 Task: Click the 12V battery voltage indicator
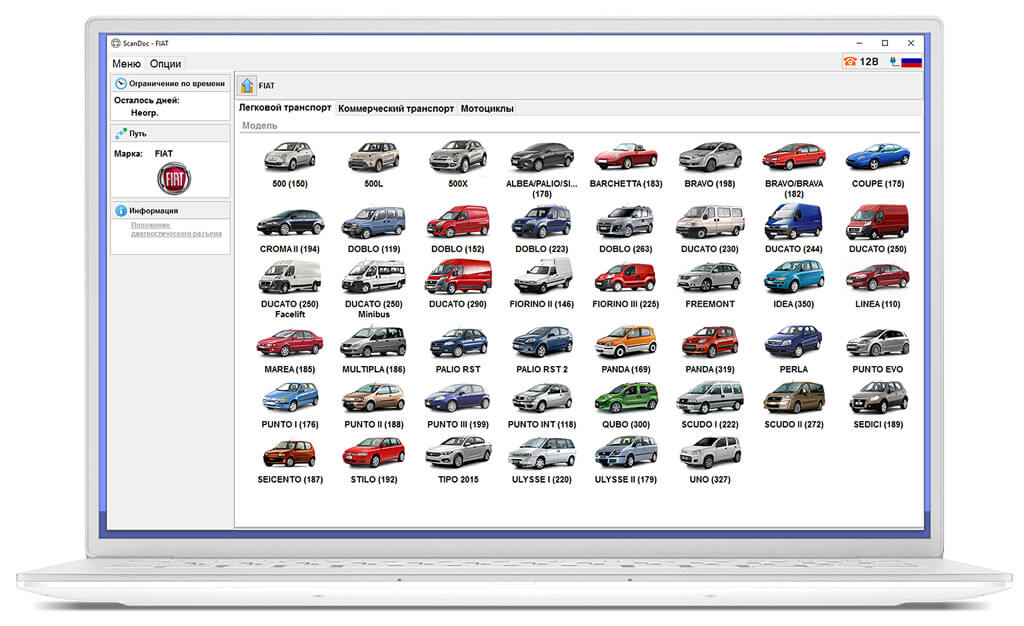click(x=861, y=61)
